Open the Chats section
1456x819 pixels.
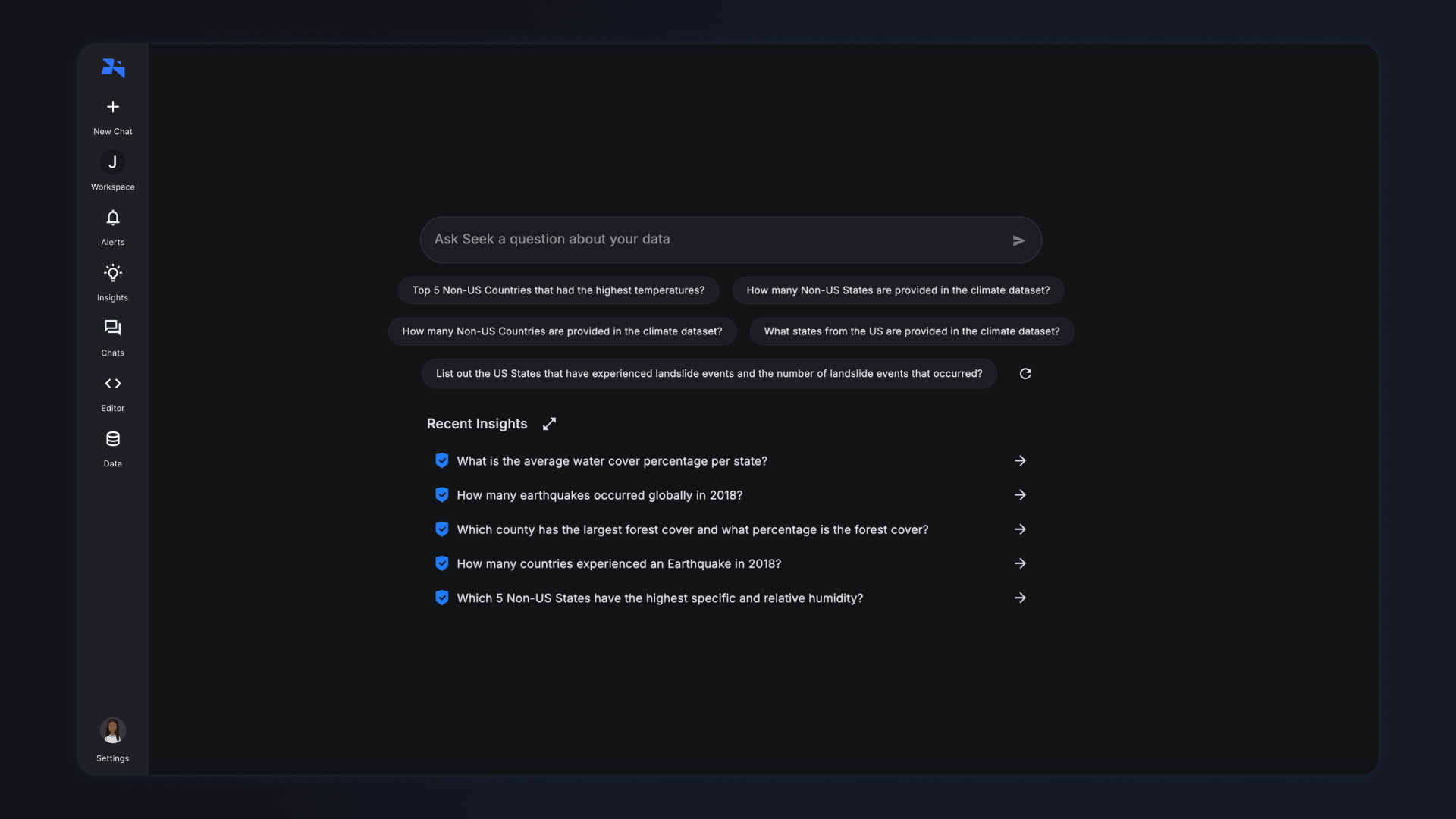(113, 328)
